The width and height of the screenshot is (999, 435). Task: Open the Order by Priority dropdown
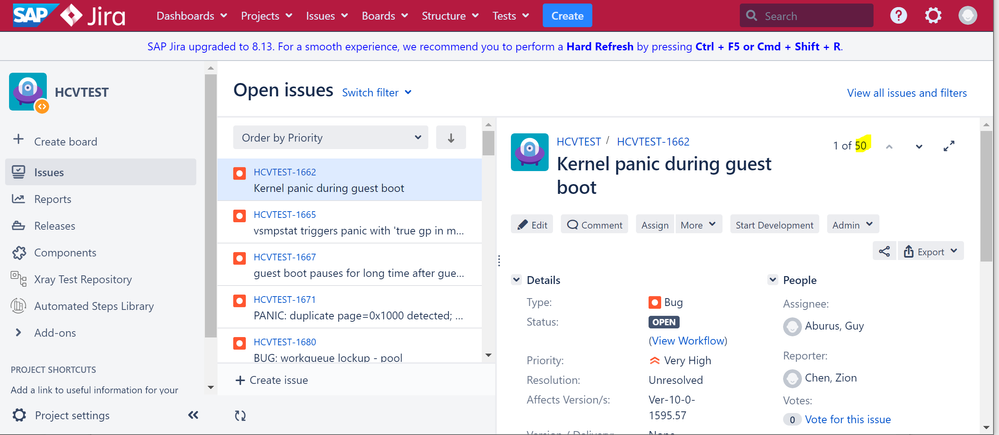coord(330,138)
